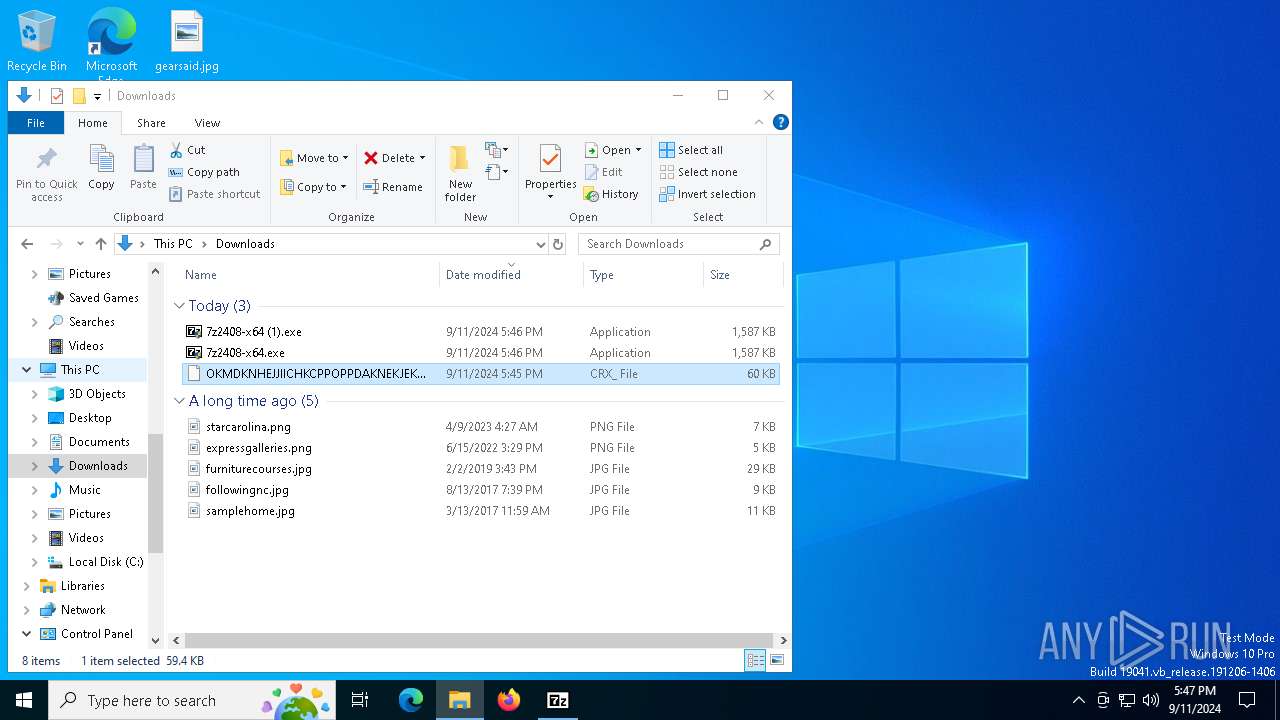
Task: Click the Help question mark icon
Action: [781, 122]
